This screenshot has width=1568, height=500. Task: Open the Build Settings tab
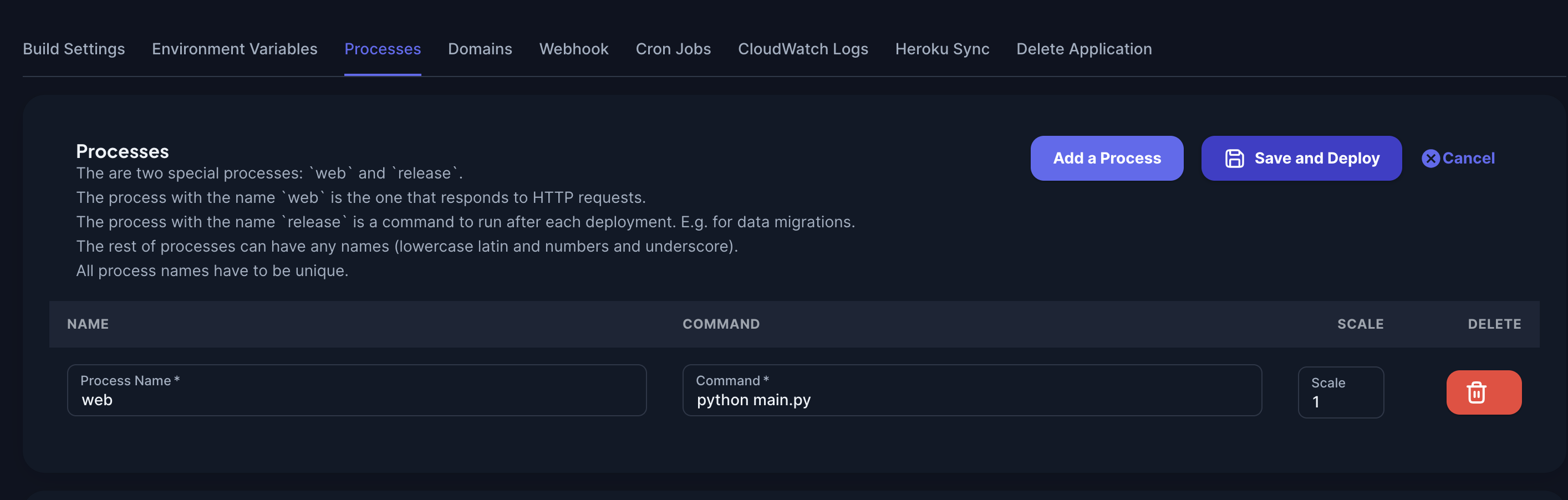[x=74, y=49]
